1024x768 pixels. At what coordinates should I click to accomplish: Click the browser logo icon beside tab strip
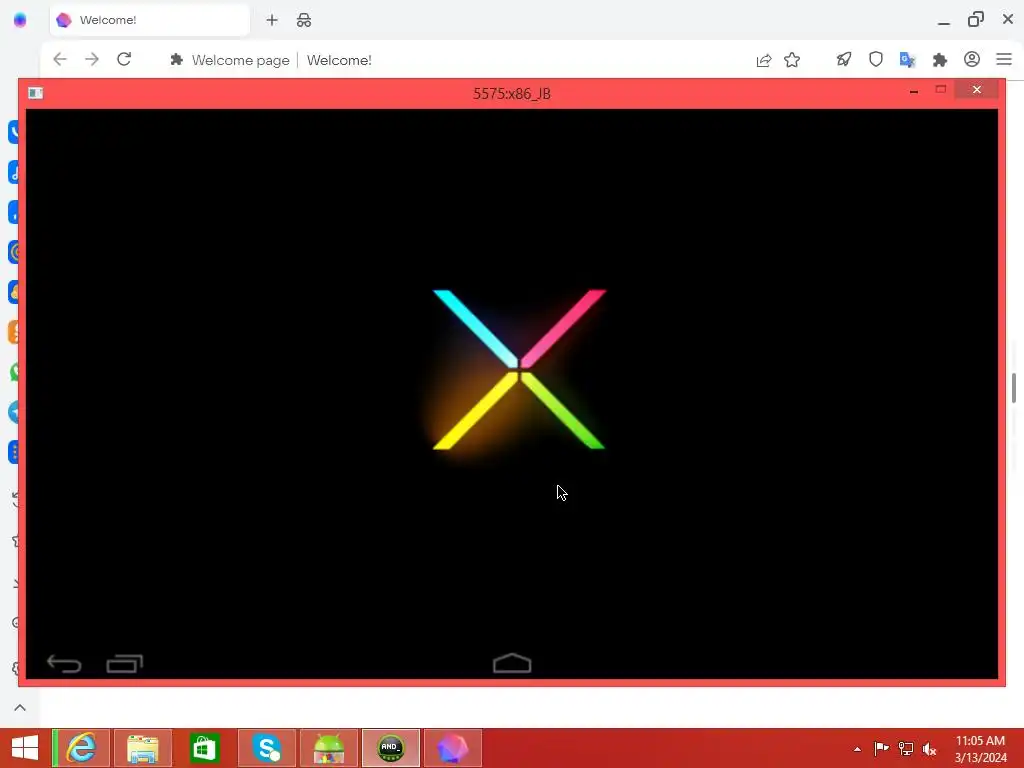coord(20,20)
